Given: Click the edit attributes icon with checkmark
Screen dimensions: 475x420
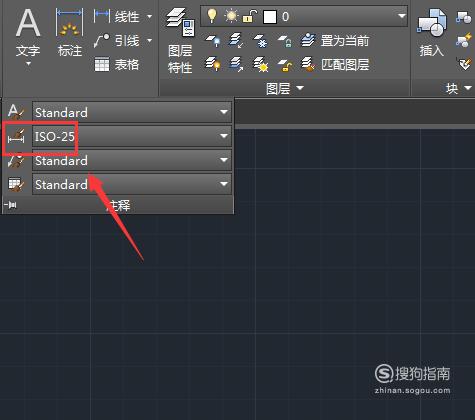Looking at the screenshot, I should pyautogui.click(x=464, y=63).
